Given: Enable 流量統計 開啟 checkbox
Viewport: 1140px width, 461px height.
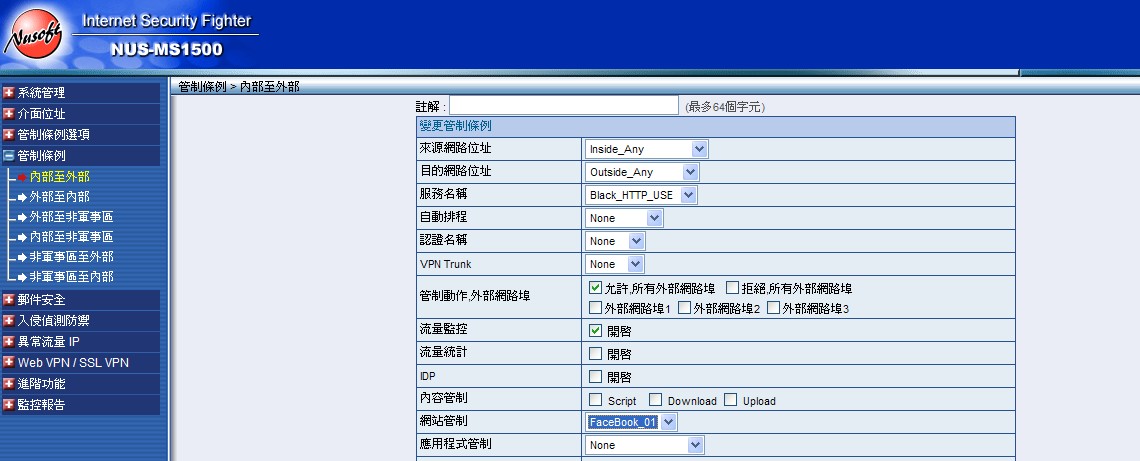Looking at the screenshot, I should click(595, 353).
